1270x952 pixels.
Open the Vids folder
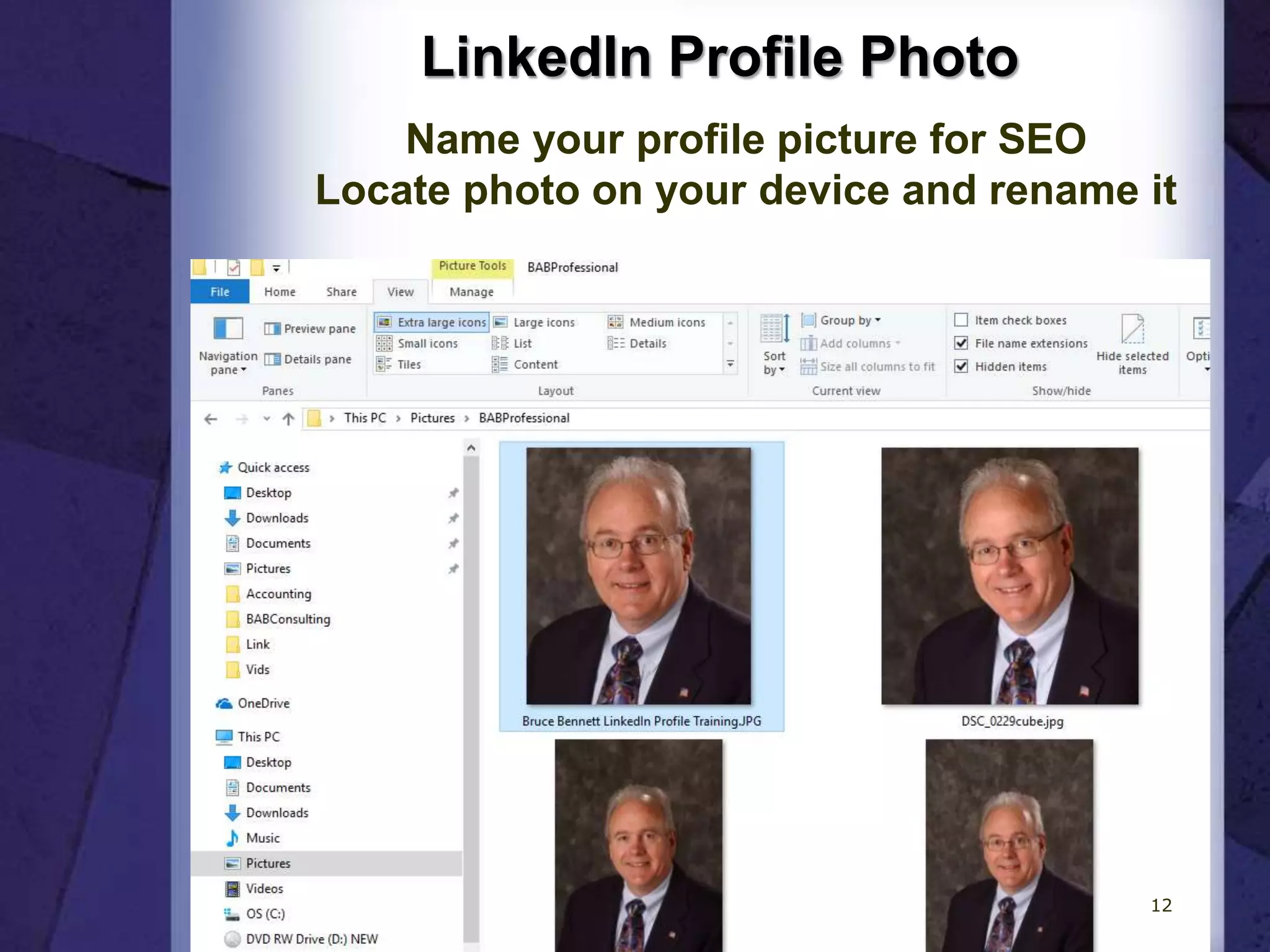click(x=257, y=670)
